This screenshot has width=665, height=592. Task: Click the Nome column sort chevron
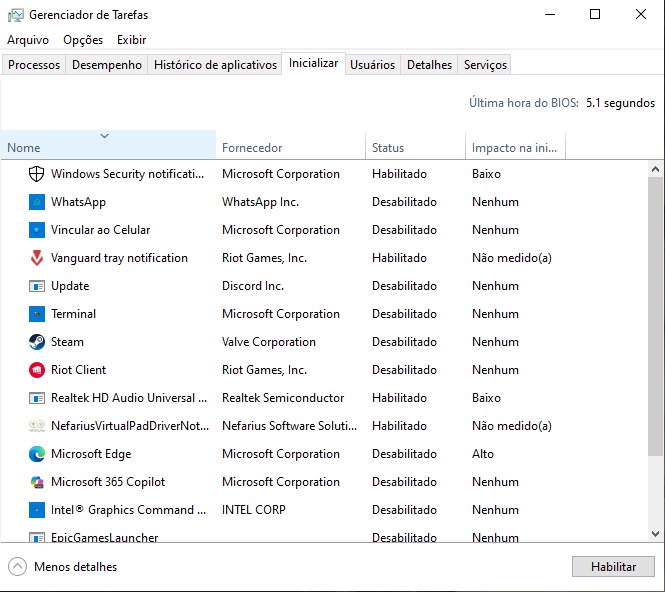[x=104, y=136]
